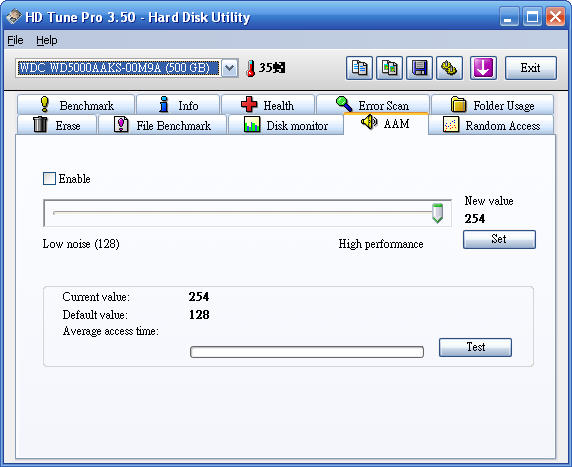The width and height of the screenshot is (572, 467).
Task: Close the HD Tune Pro window
Action: pos(556,17)
